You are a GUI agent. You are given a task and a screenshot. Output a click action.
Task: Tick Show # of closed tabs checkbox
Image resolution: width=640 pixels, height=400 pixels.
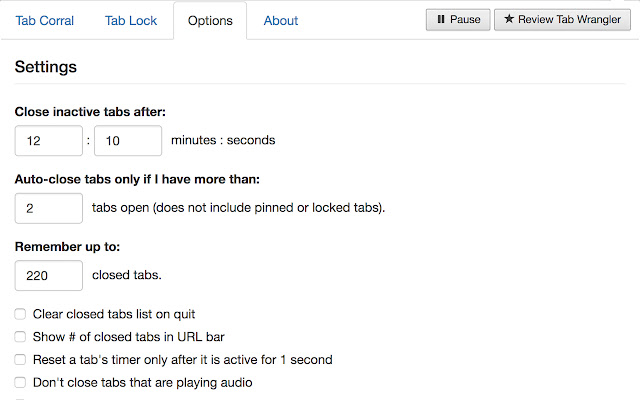(x=20, y=337)
